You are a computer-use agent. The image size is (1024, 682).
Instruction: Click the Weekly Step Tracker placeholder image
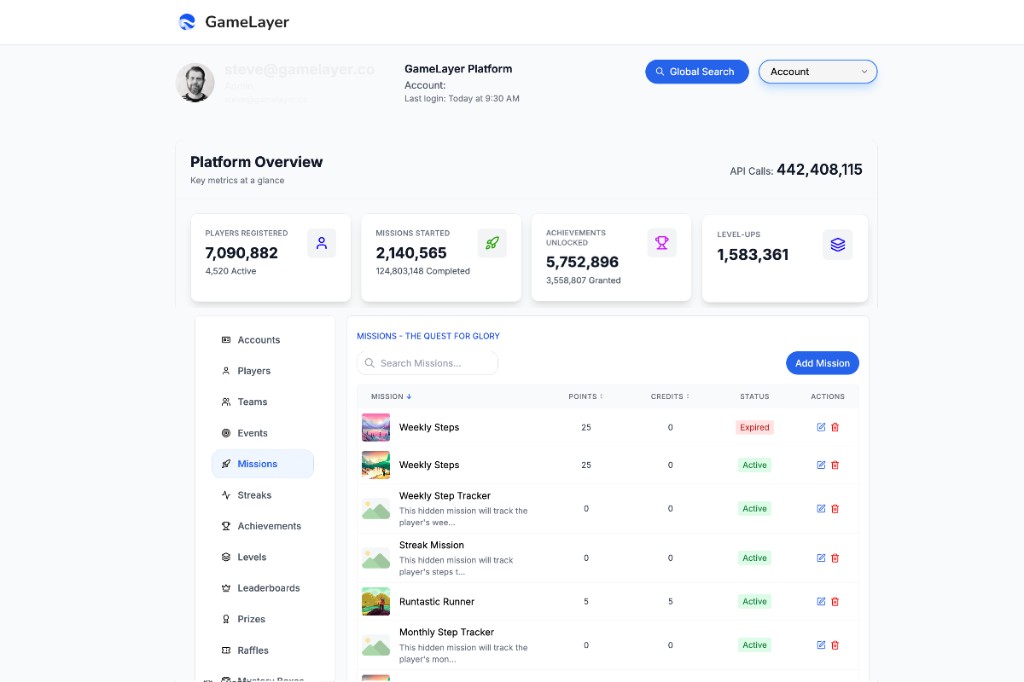click(376, 509)
